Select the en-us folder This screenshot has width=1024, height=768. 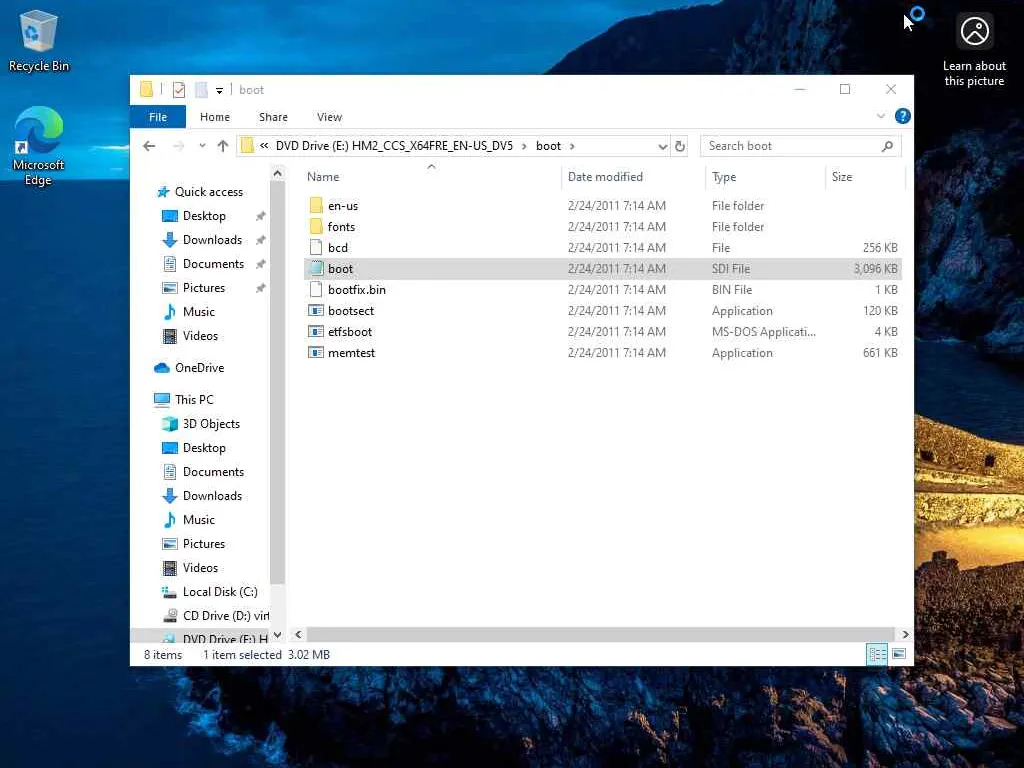point(602,206)
